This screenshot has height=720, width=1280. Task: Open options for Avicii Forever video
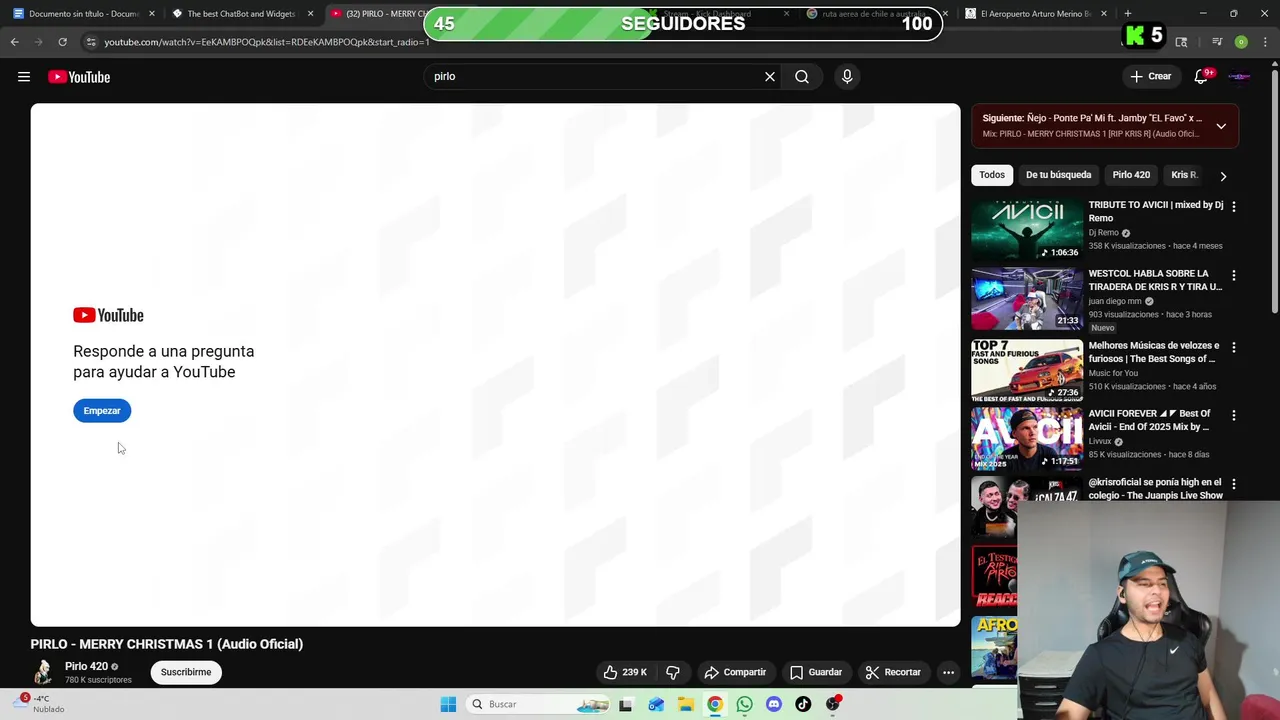tap(1233, 415)
